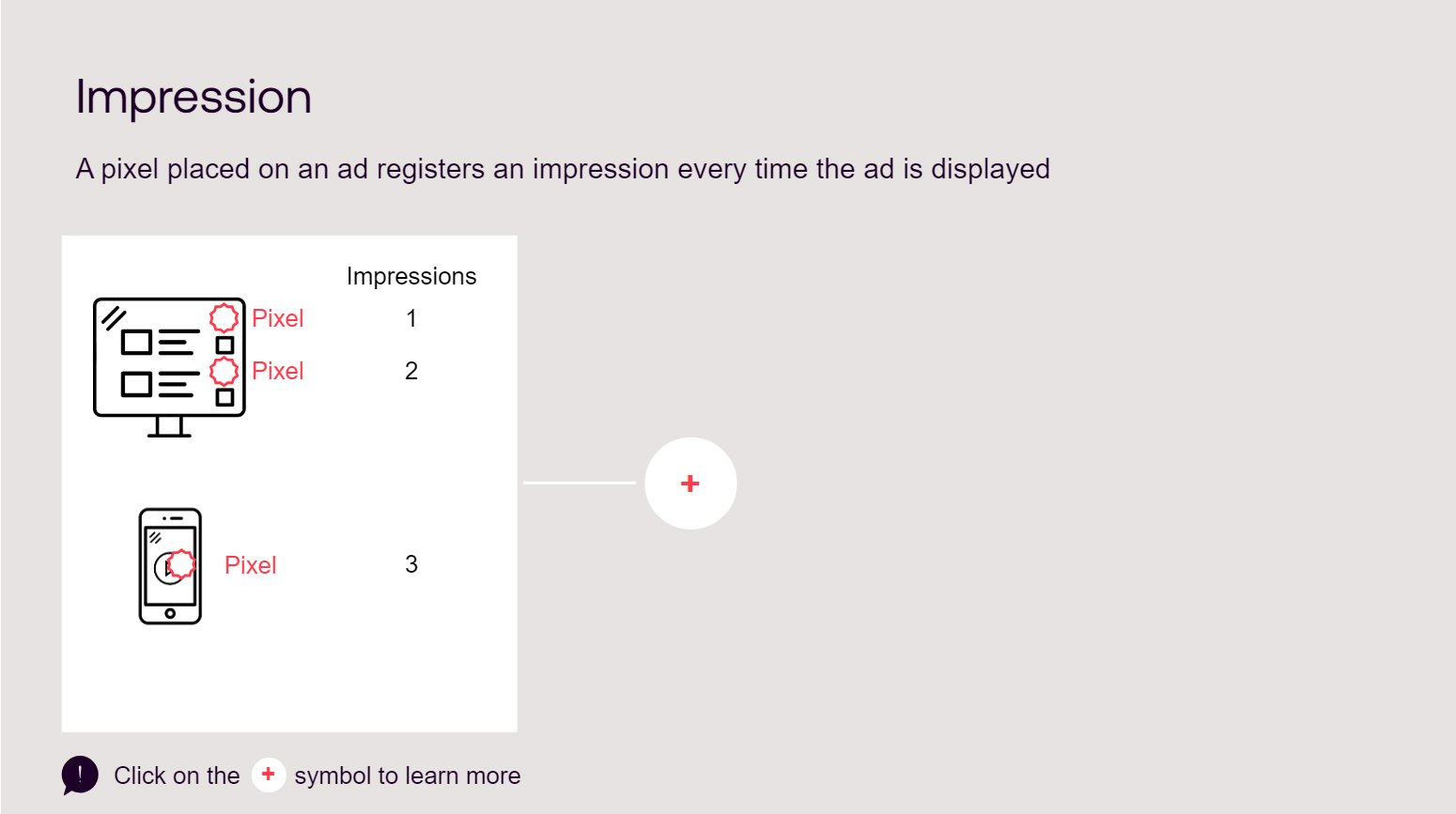This screenshot has height=814, width=1456.
Task: Click the large red plus expander button
Action: click(690, 484)
